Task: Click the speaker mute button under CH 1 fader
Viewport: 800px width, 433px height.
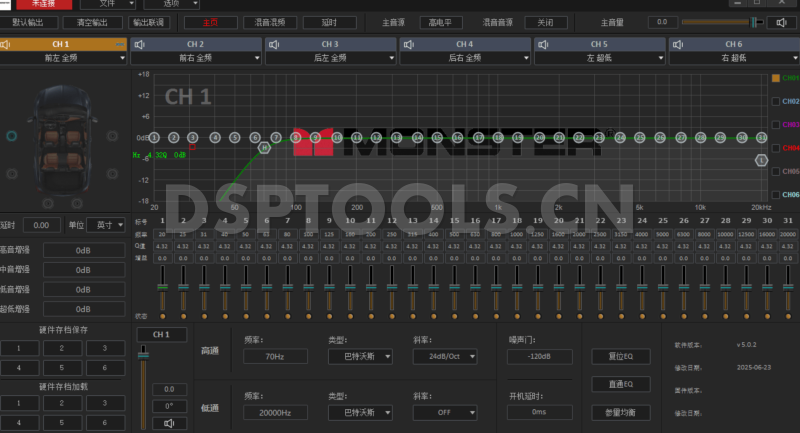Action: tap(169, 423)
